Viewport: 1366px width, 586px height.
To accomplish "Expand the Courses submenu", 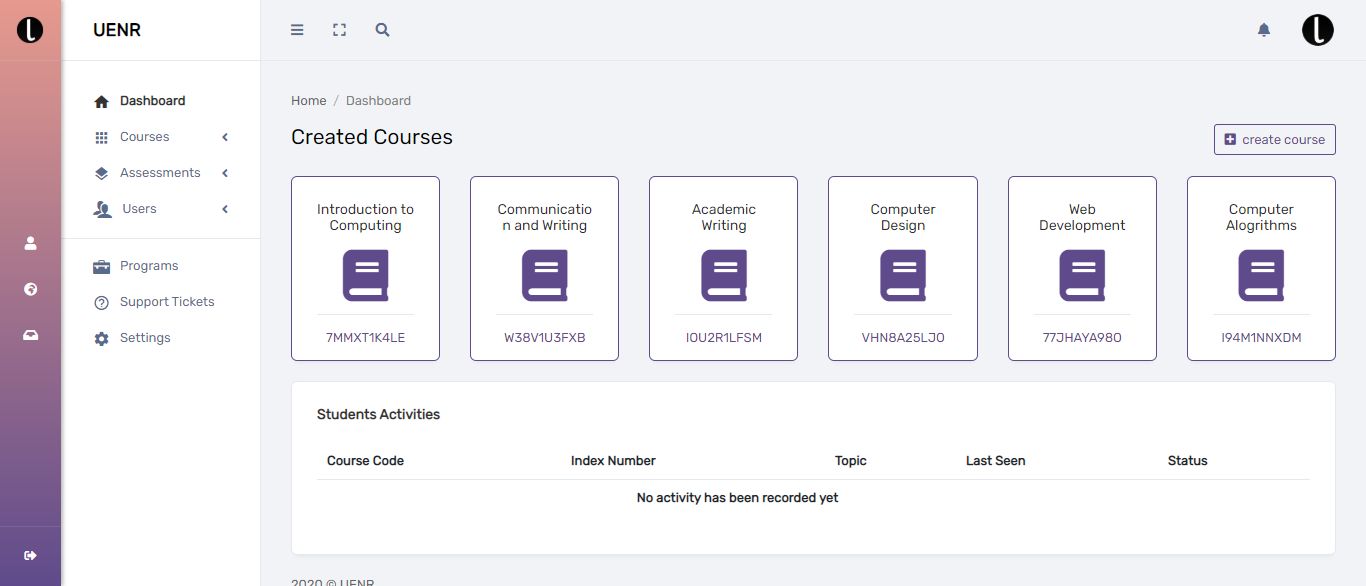I will coord(144,137).
